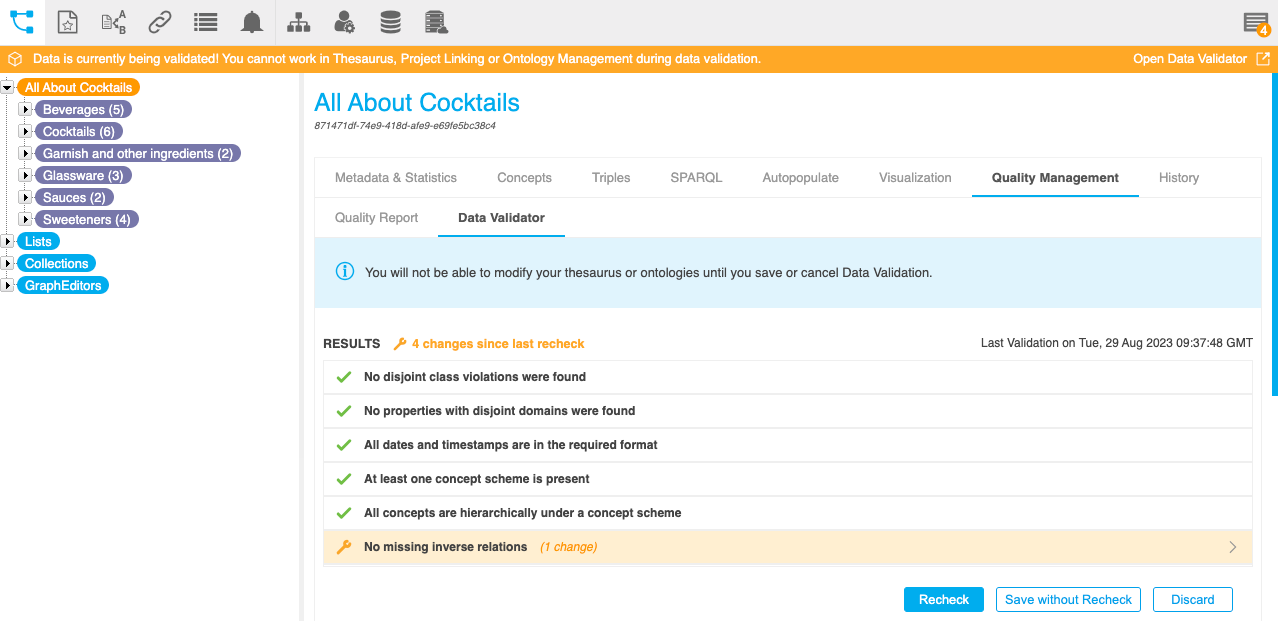The height and width of the screenshot is (621, 1278).
Task: Open Ontology Management via the hierarchy icon
Action: click(x=297, y=21)
